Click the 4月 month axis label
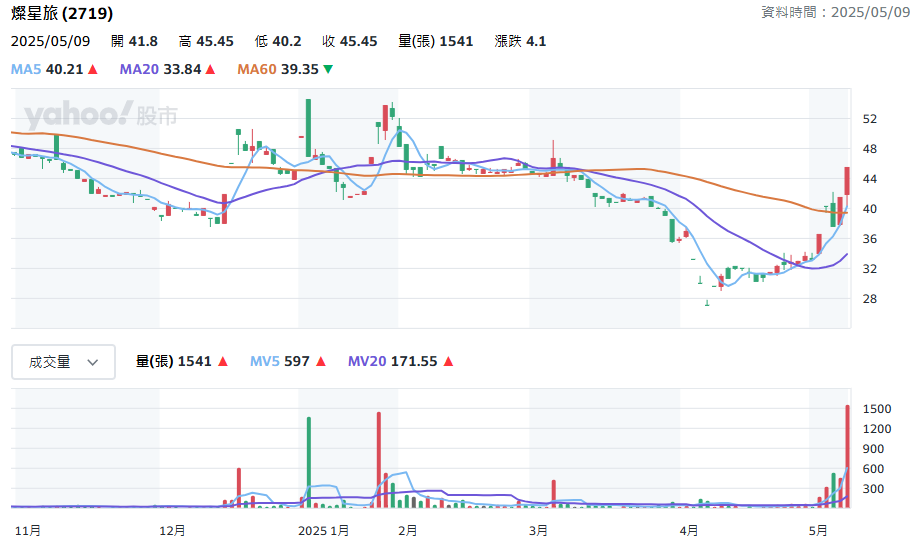This screenshot has height=556, width=913. [x=689, y=531]
